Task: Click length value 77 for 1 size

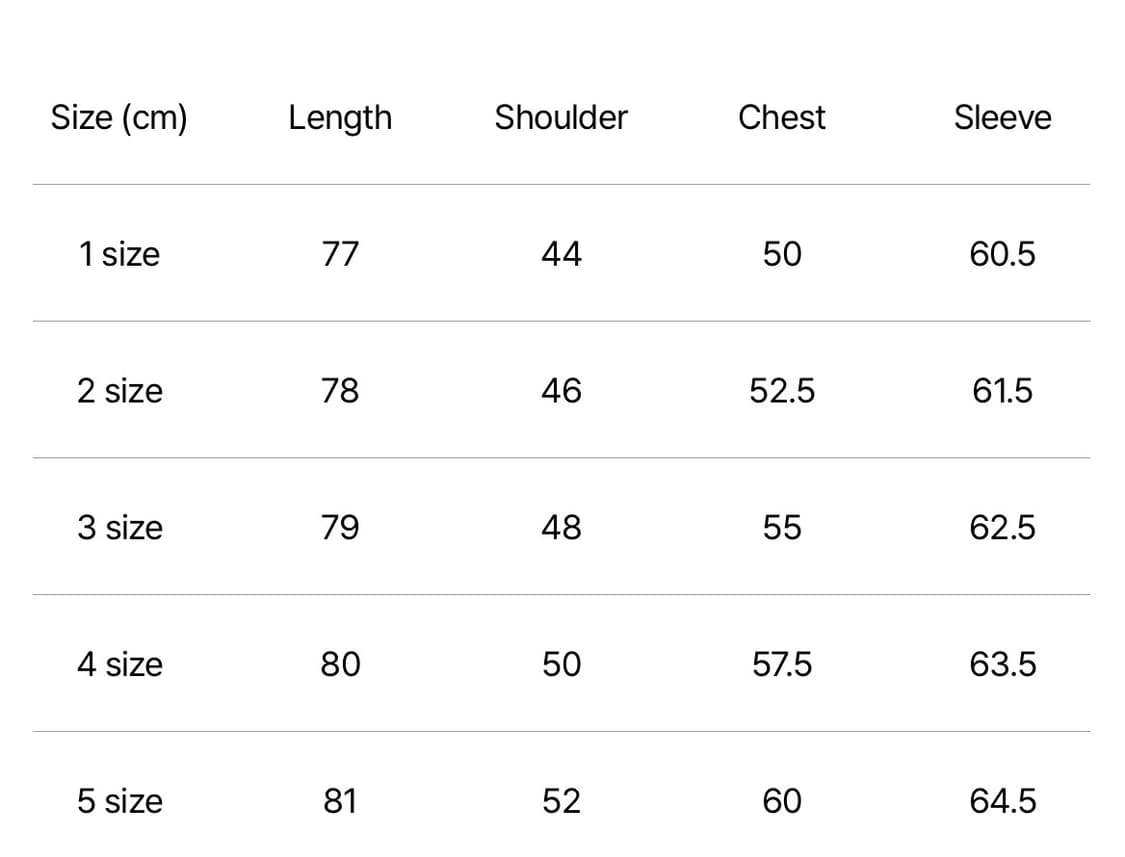Action: point(340,254)
